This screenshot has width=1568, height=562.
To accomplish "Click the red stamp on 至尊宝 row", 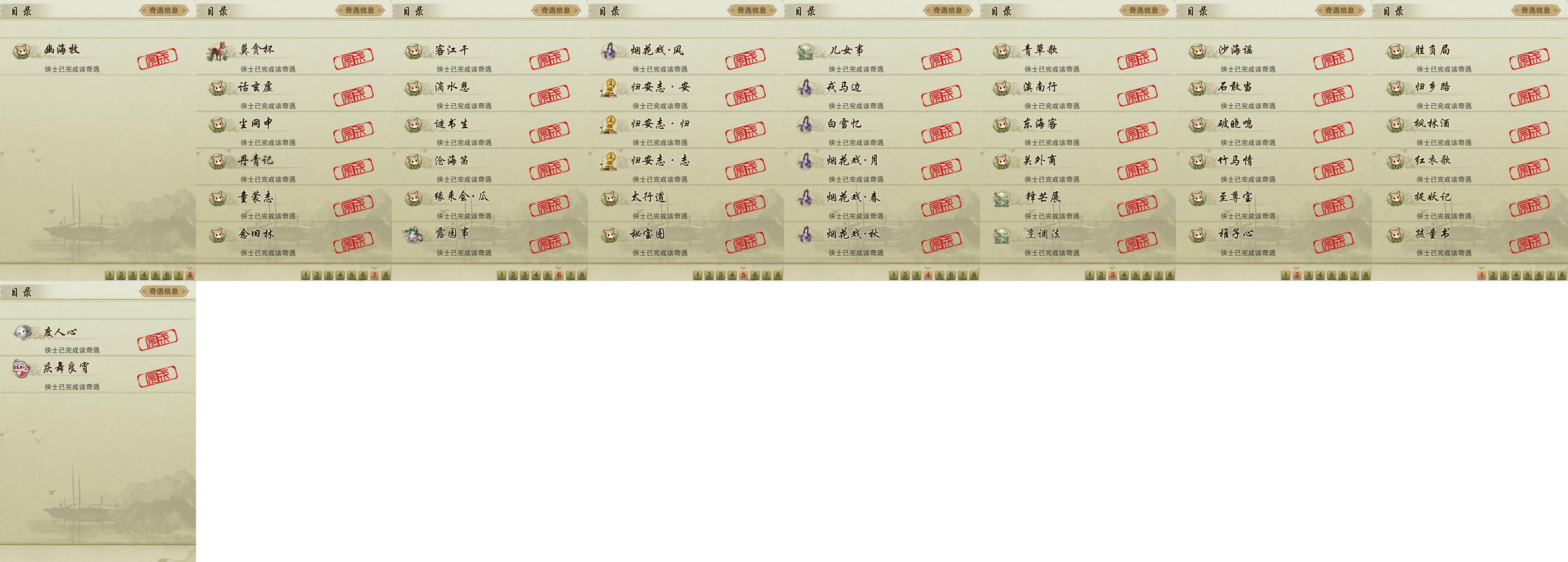I will (1333, 206).
